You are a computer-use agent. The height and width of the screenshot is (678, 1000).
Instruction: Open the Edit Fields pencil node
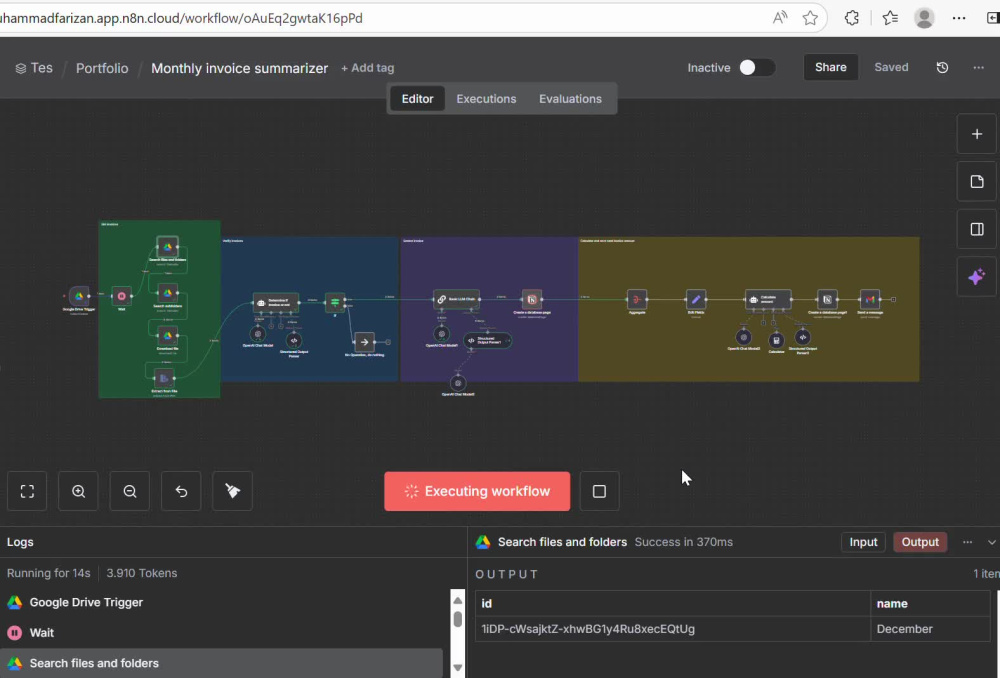tap(696, 299)
